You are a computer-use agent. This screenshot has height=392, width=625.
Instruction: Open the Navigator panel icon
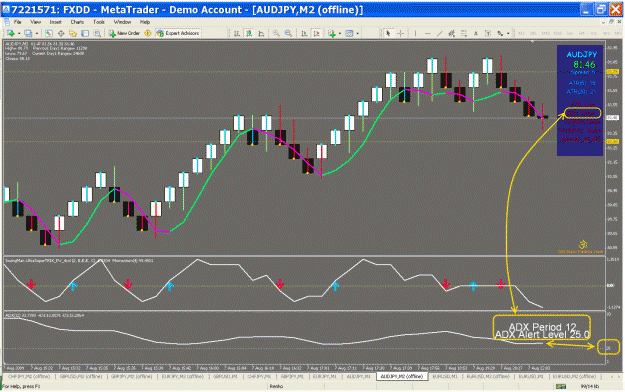(x=73, y=33)
